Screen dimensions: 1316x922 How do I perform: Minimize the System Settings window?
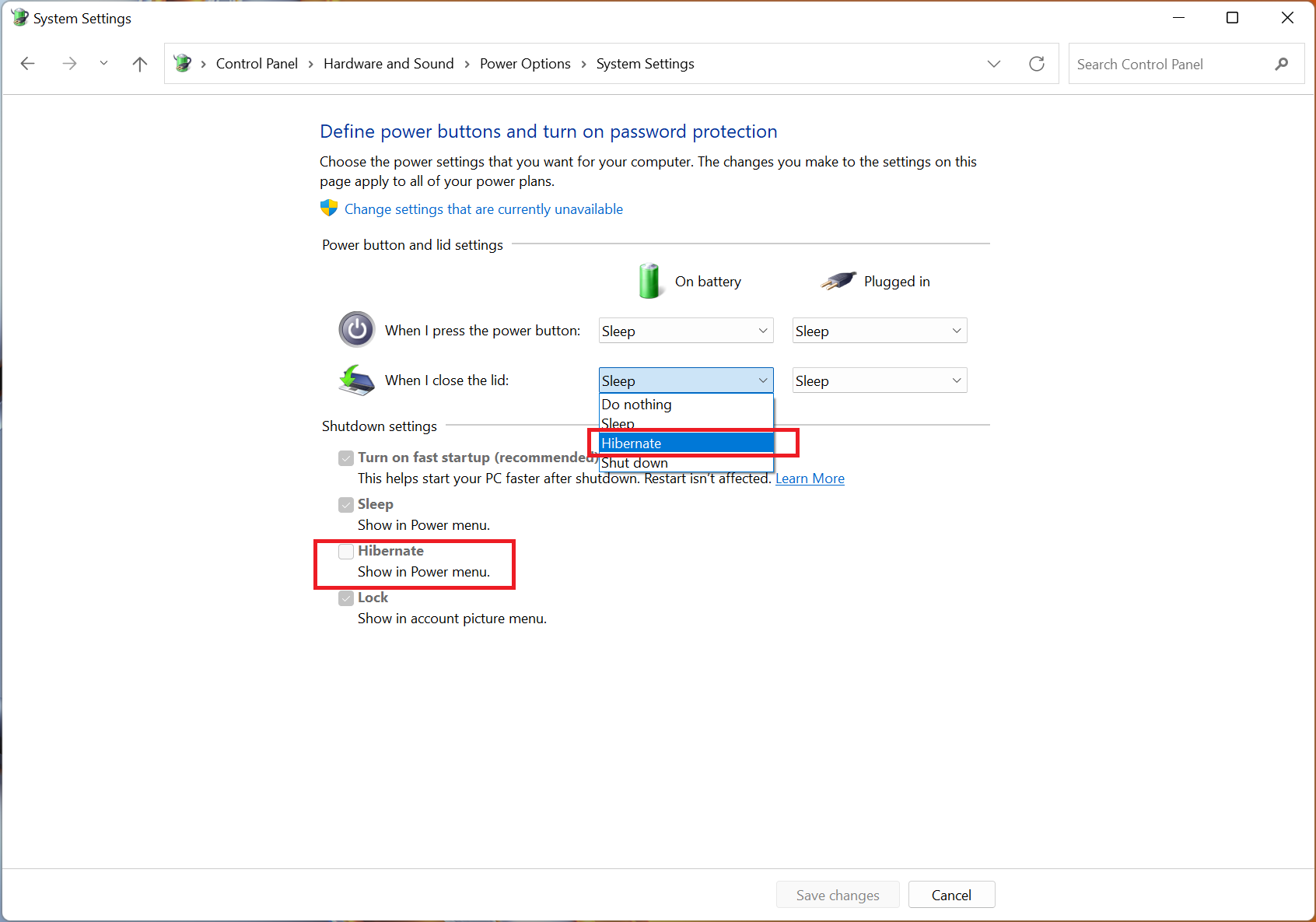1178,17
